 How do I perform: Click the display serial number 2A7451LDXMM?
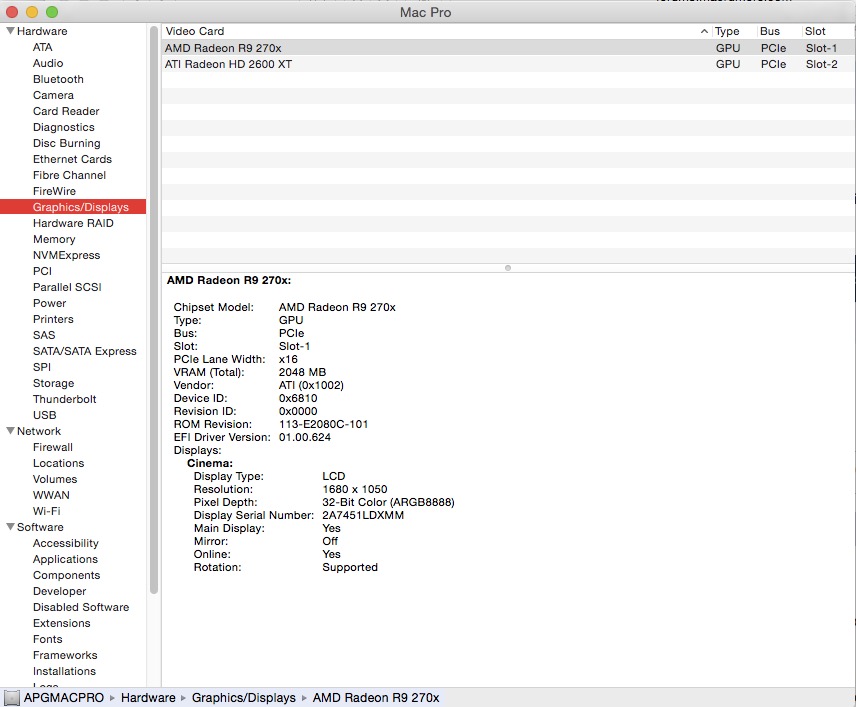click(x=362, y=515)
